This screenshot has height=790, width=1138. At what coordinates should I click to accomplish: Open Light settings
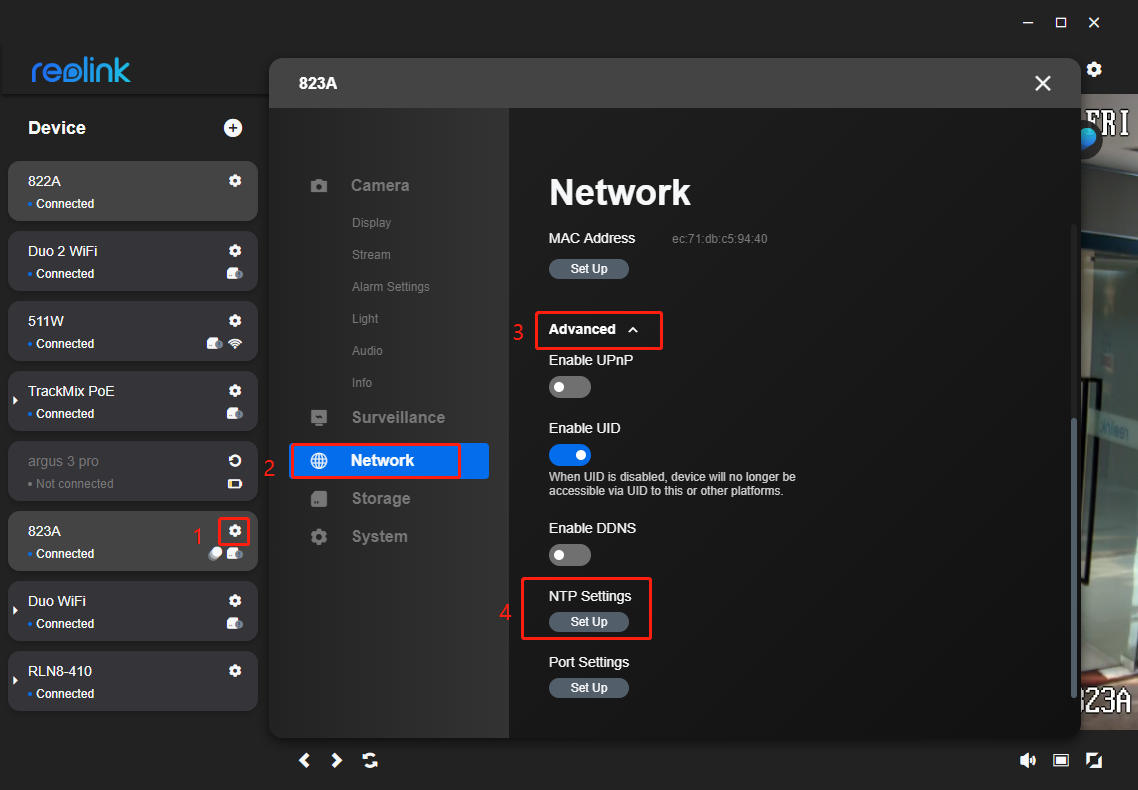(365, 318)
